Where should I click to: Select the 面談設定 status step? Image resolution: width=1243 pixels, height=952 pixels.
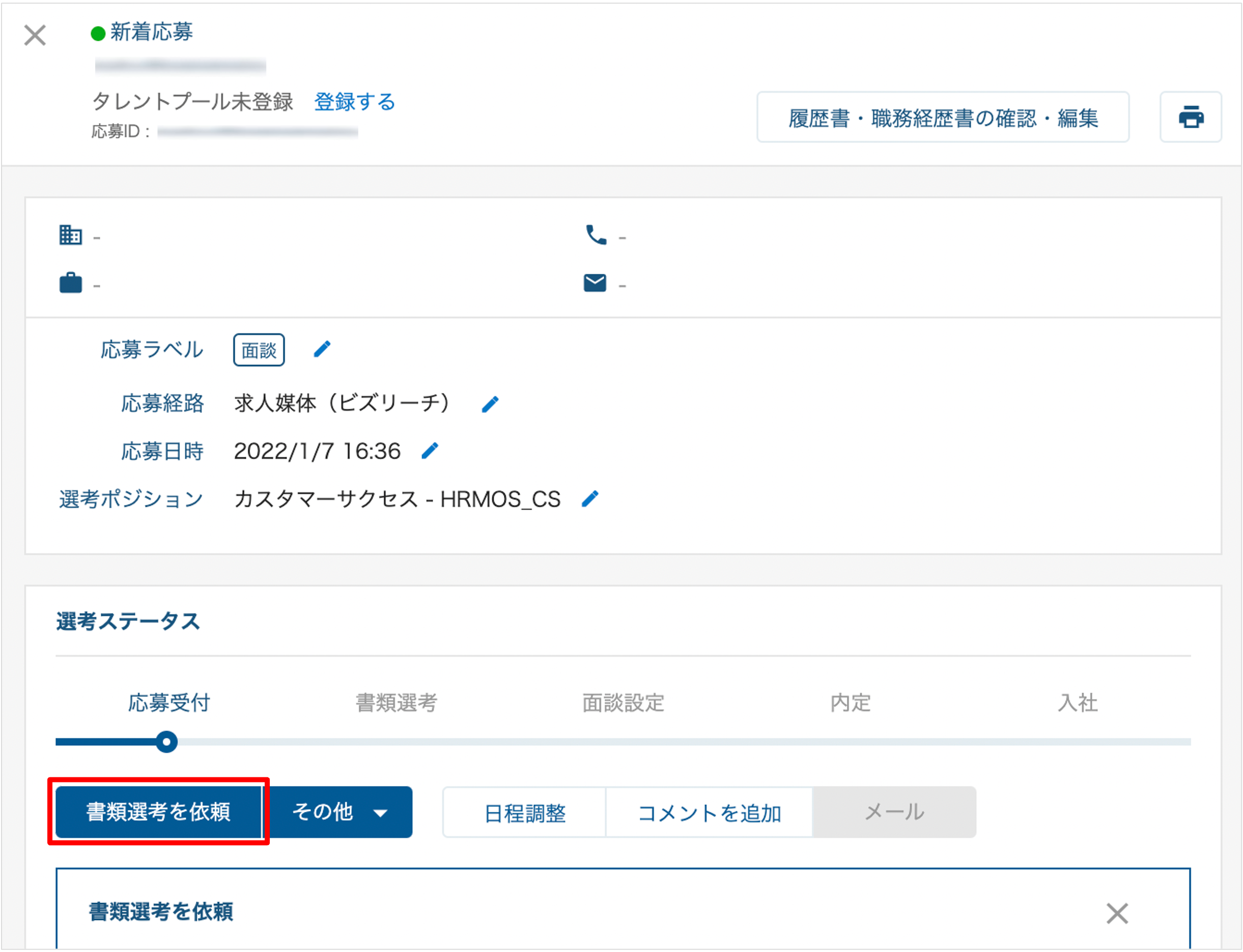click(623, 703)
